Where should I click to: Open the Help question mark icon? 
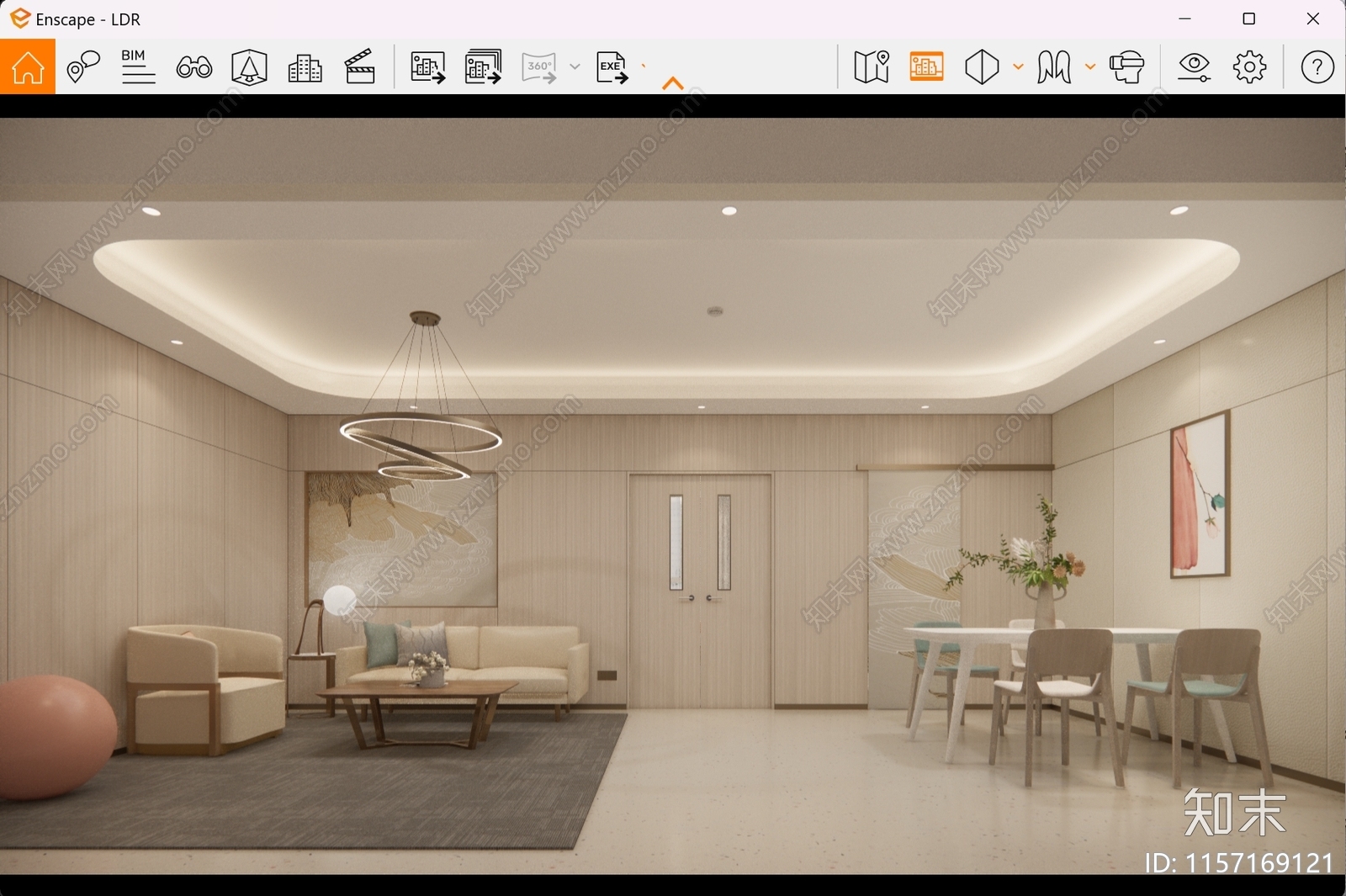point(1317,66)
